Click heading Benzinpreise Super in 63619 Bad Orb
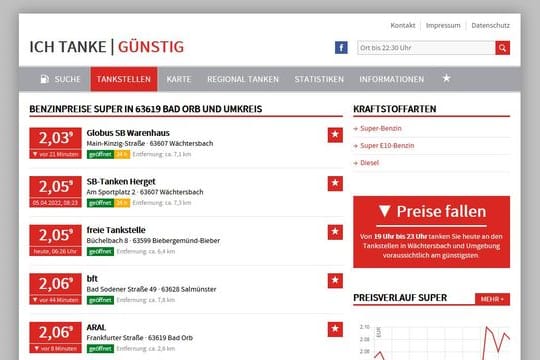The image size is (540, 360). 146,109
